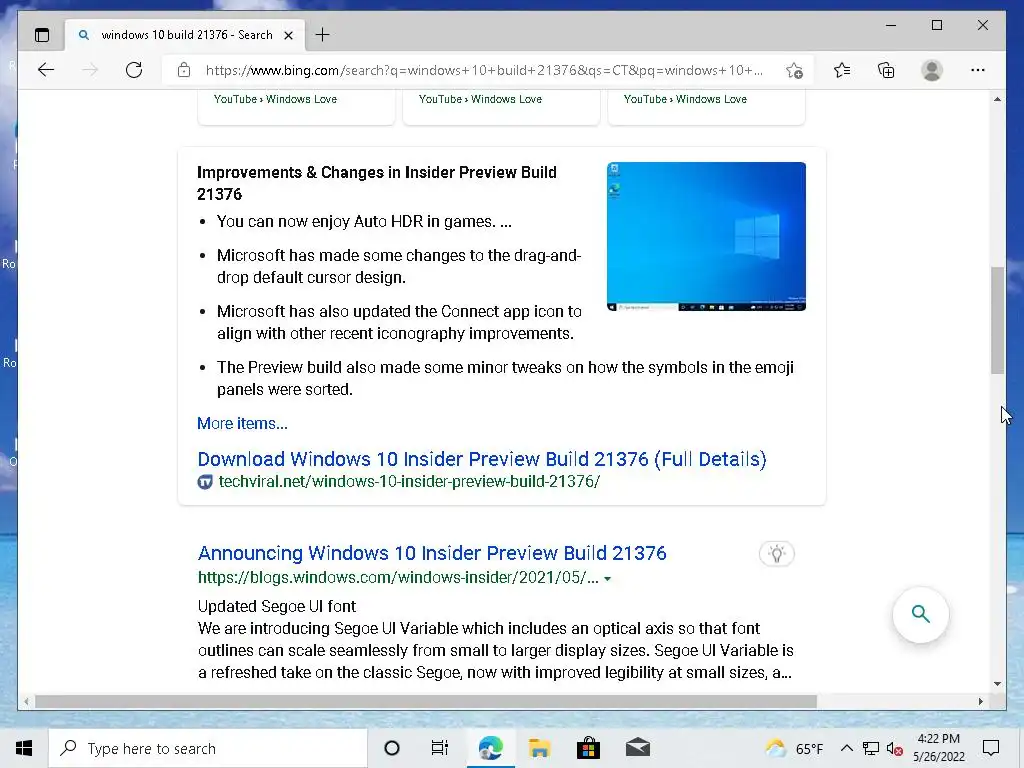Expand the blogs.windows.com URL dropdown arrow
This screenshot has width=1024, height=768.
pyautogui.click(x=607, y=579)
